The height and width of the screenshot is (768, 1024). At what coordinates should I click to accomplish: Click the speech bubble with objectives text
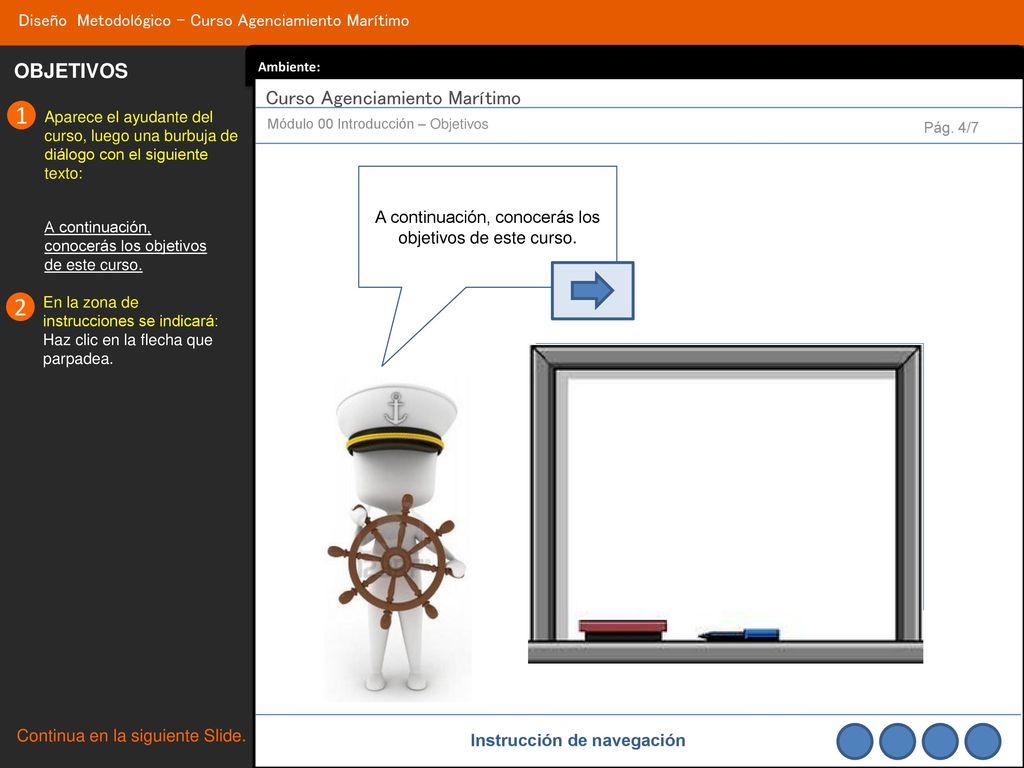[487, 227]
